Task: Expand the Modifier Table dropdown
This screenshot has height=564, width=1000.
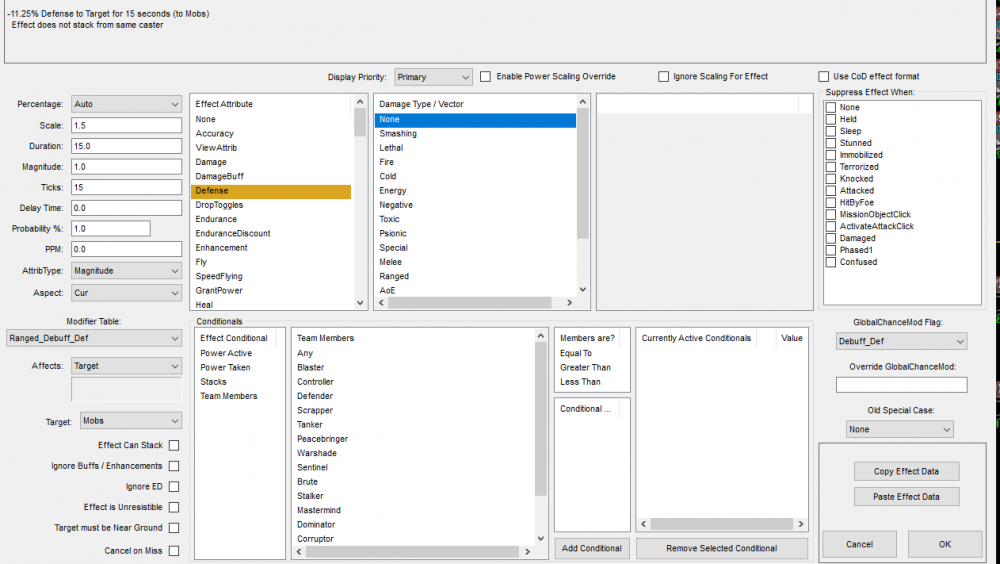Action: 93,338
